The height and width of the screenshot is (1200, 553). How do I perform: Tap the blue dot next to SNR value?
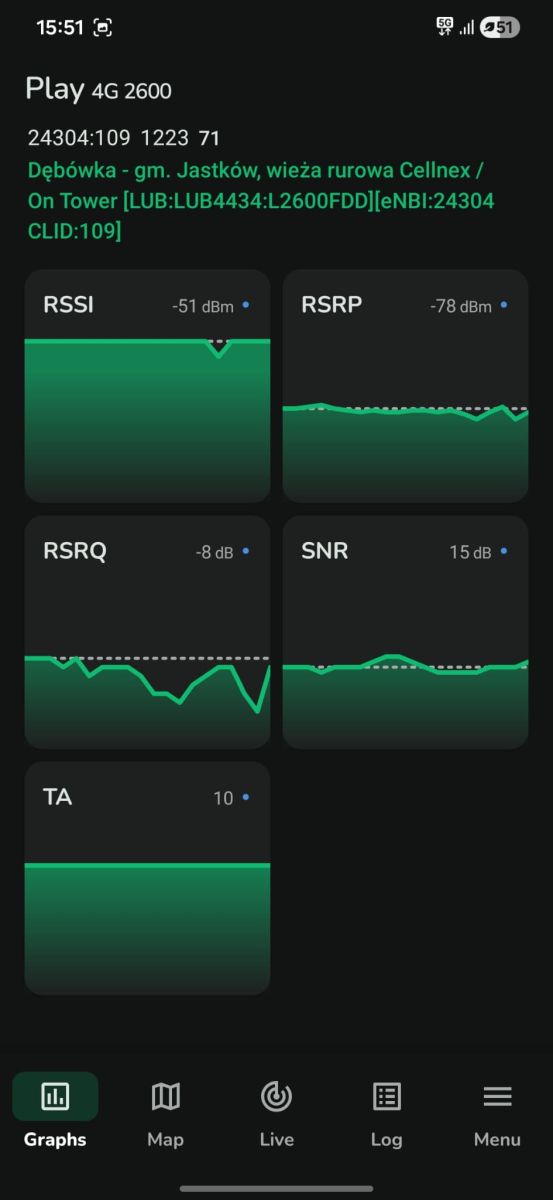pyautogui.click(x=504, y=550)
